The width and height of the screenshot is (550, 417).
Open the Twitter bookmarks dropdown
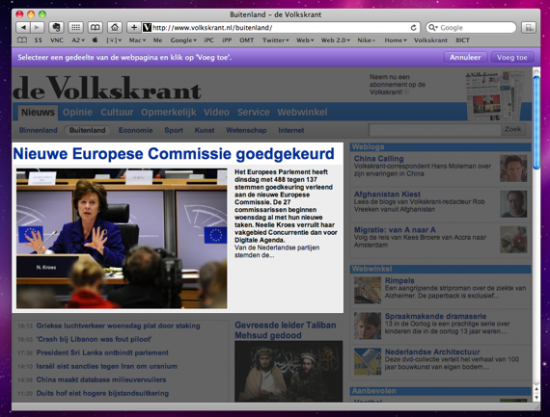pos(276,40)
